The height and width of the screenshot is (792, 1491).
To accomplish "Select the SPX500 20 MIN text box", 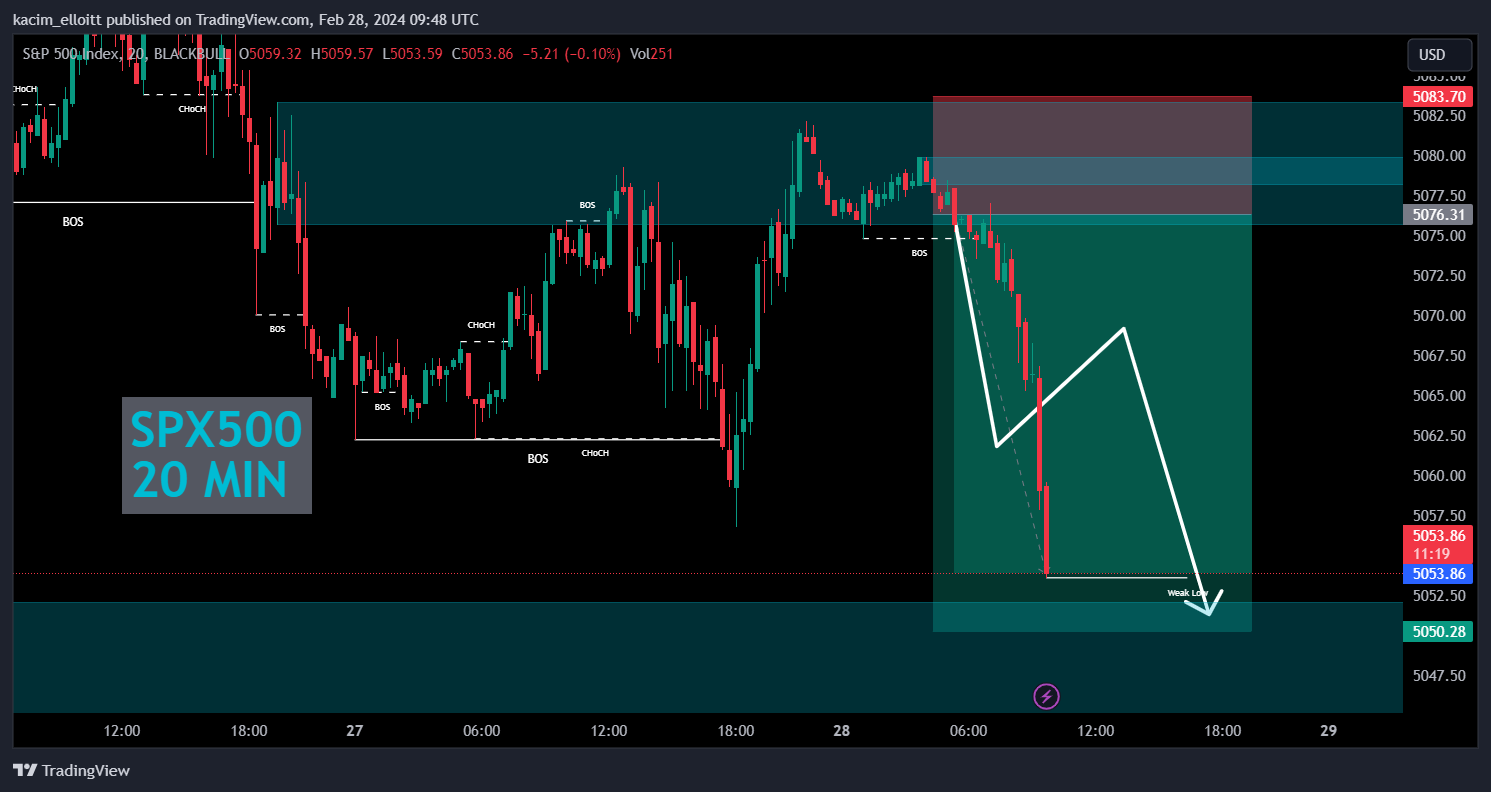I will coord(217,456).
